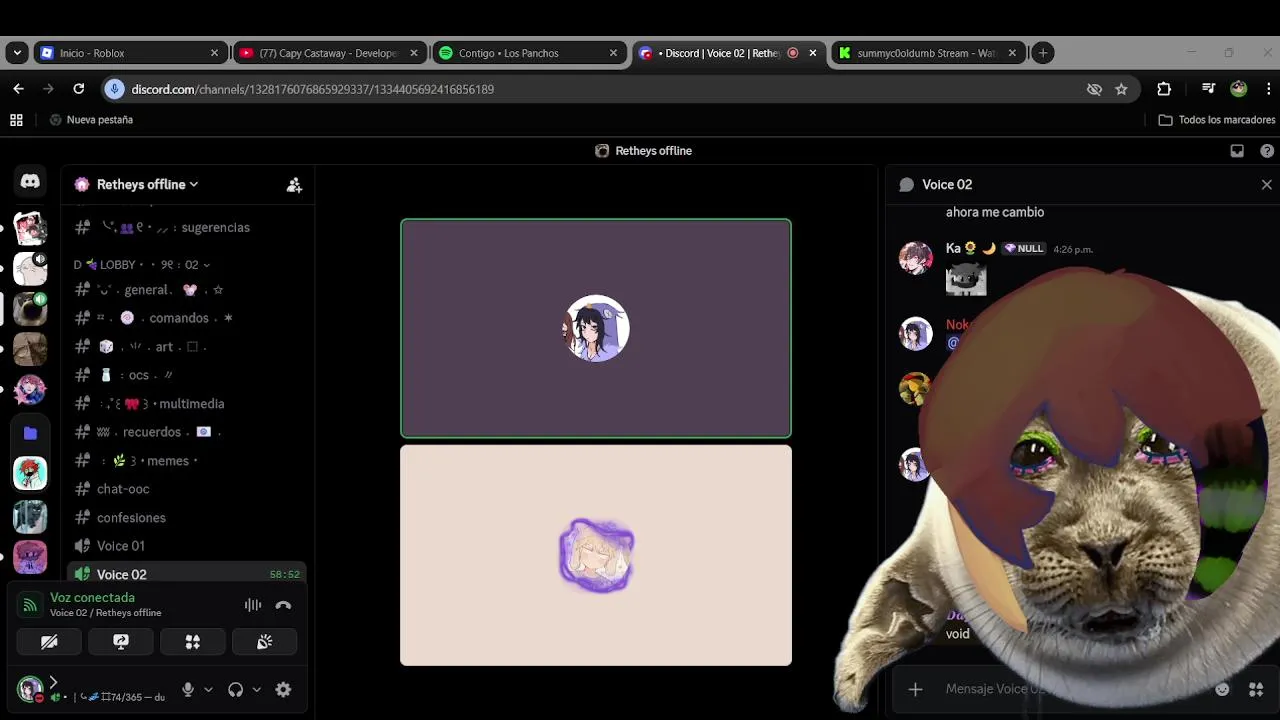The width and height of the screenshot is (1280, 720).
Task: Open the sugerencias channel
Action: [187, 228]
